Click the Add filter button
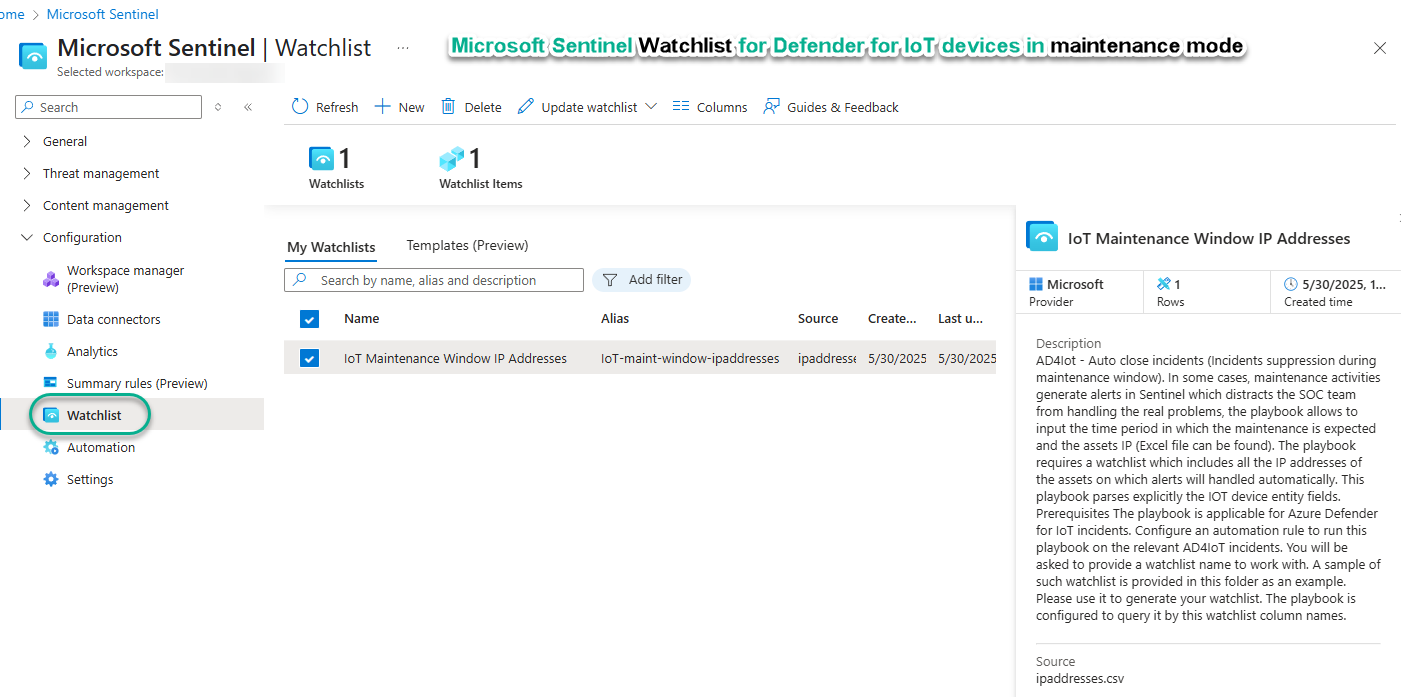1401x697 pixels. point(642,280)
